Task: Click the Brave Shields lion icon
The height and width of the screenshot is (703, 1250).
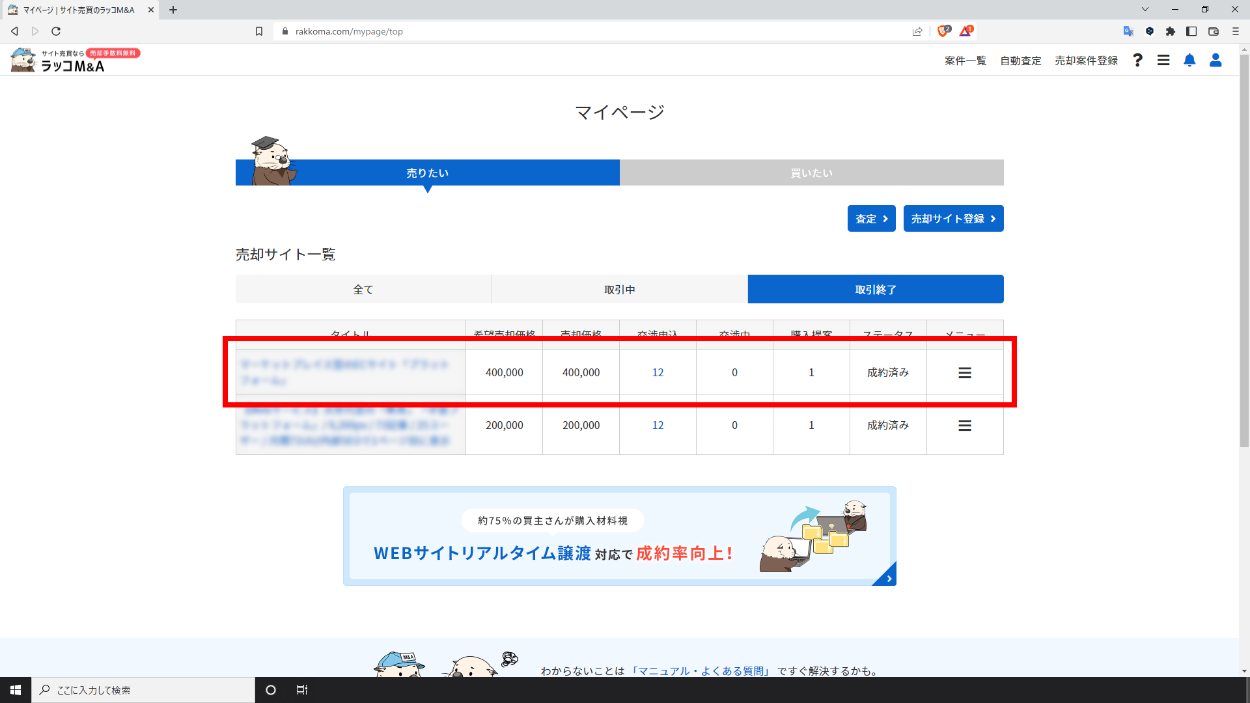Action: pyautogui.click(x=944, y=31)
